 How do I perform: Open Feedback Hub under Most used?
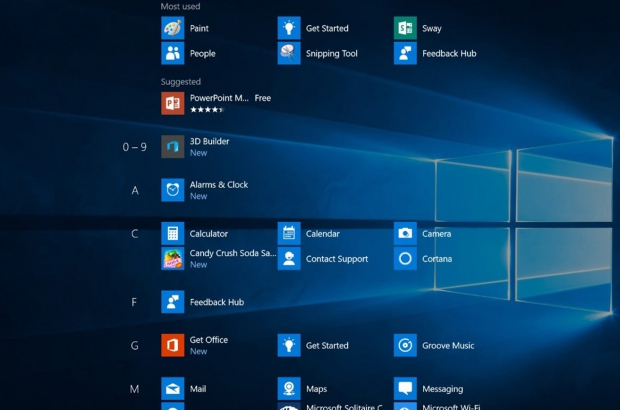(405, 53)
